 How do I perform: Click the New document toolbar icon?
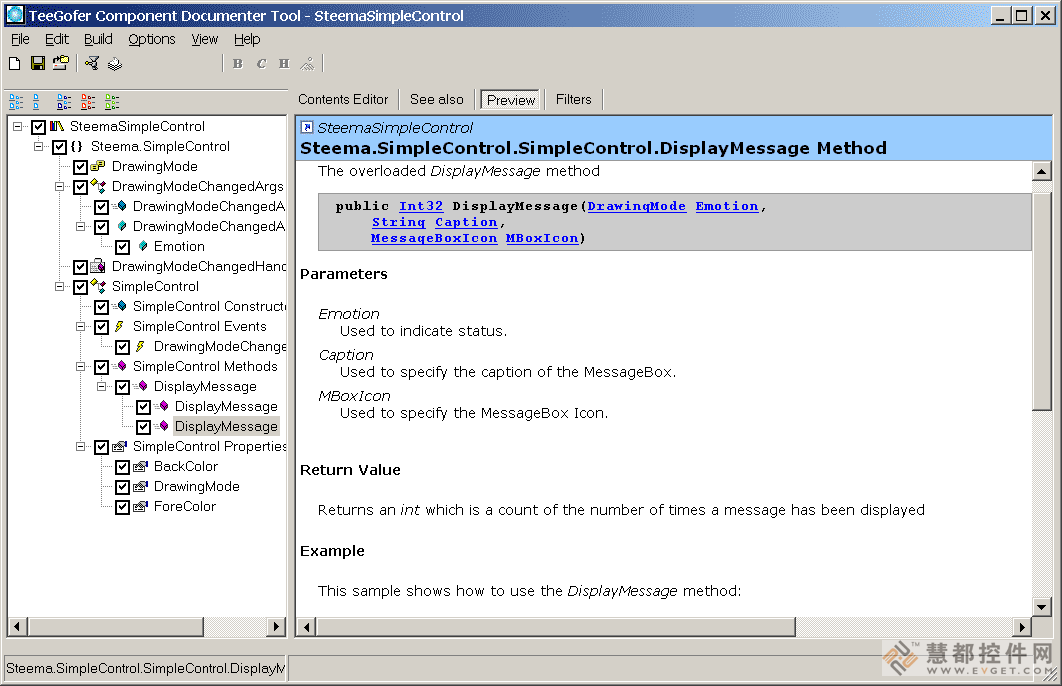[14, 64]
